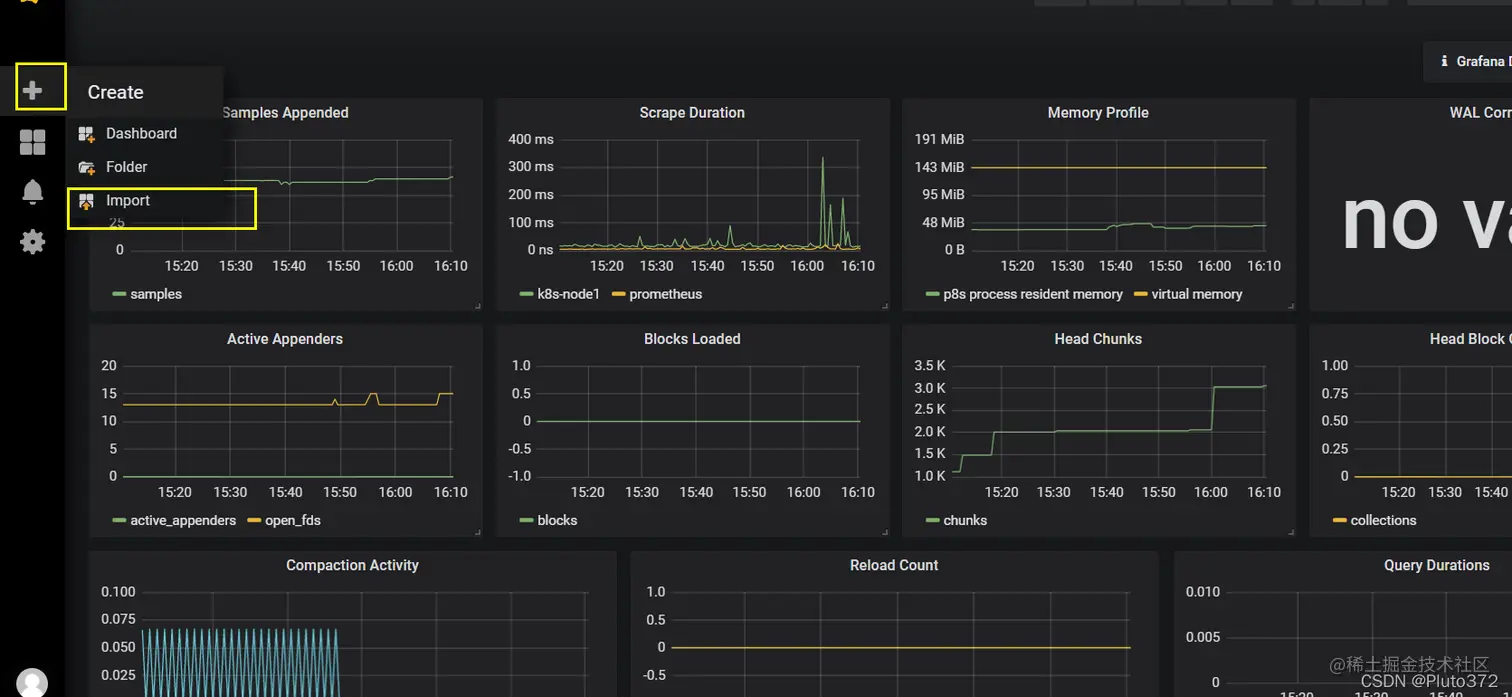Choose Import from the Create menu
Image resolution: width=1512 pixels, height=697 pixels.
point(128,201)
